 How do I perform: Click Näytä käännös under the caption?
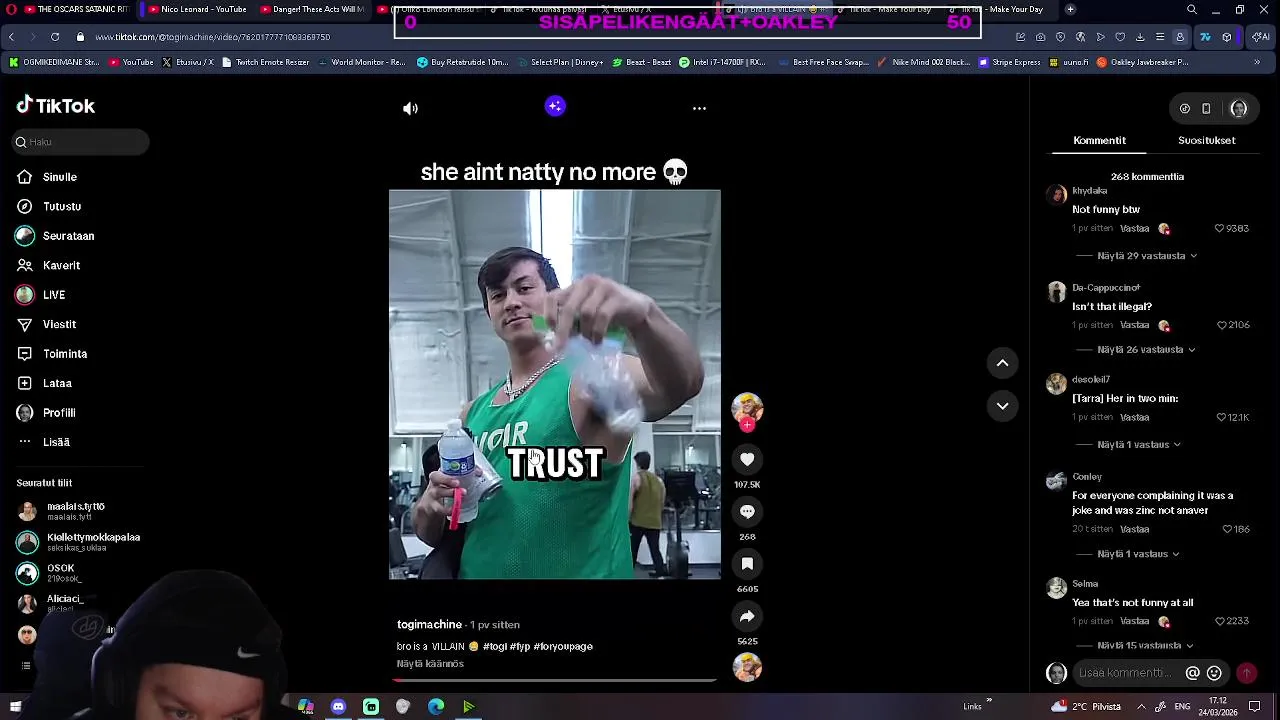tap(430, 664)
